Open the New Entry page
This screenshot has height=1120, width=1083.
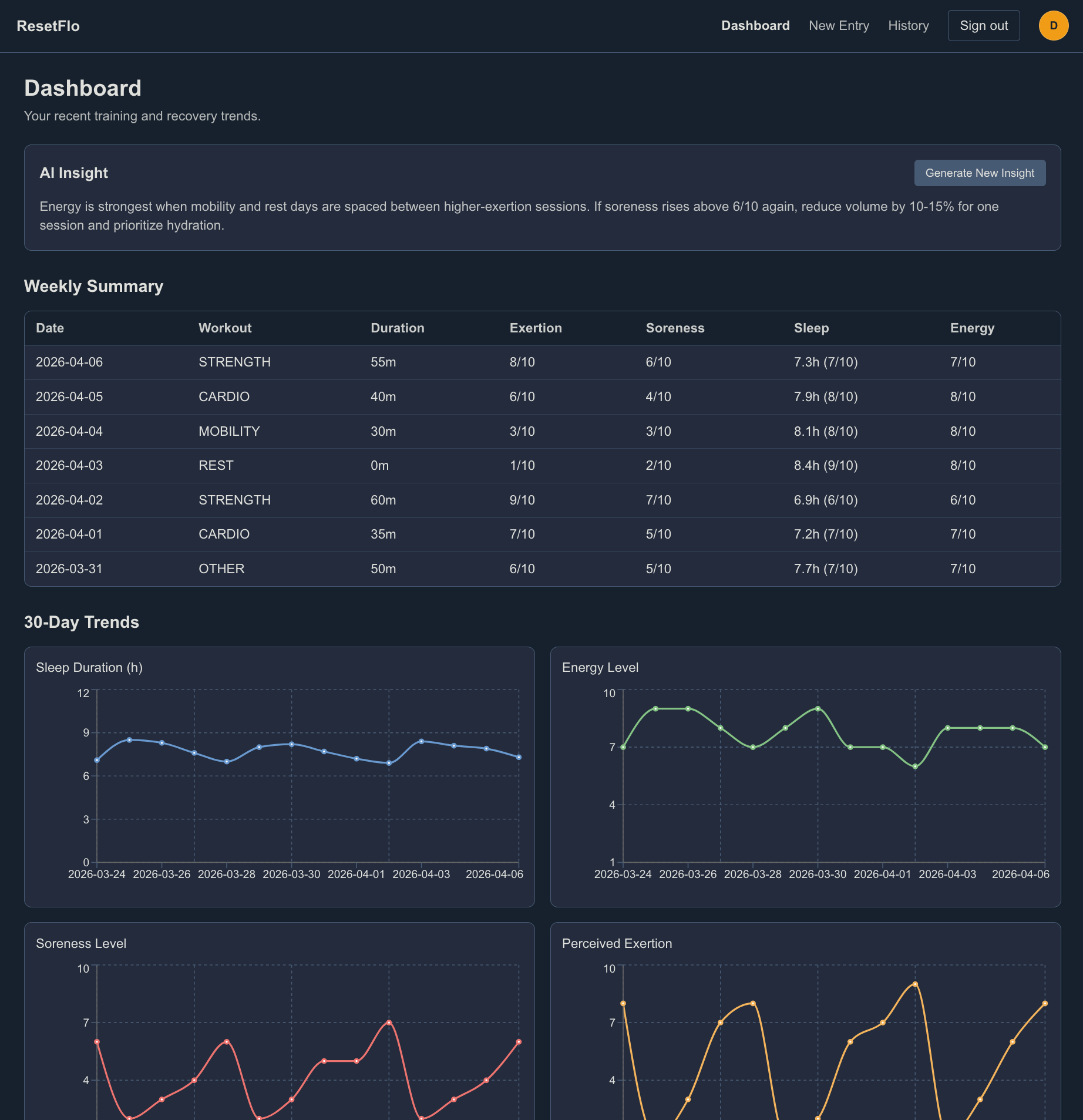pyautogui.click(x=839, y=26)
